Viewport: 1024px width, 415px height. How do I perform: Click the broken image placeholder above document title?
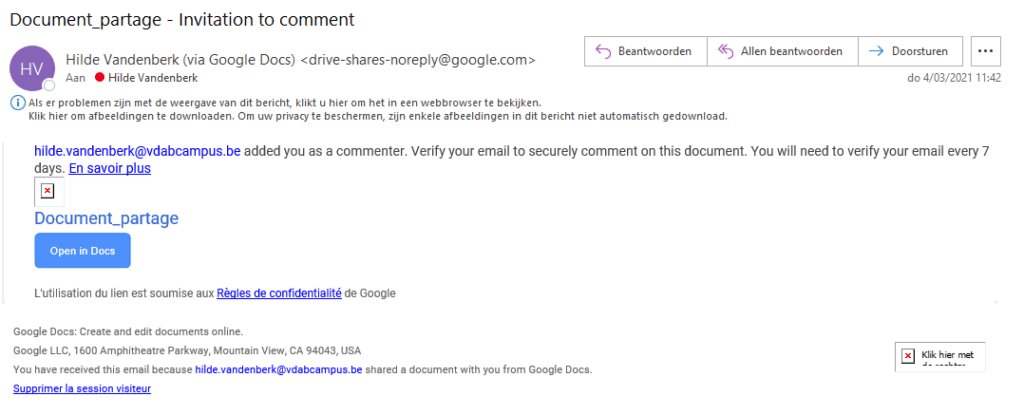(x=48, y=191)
